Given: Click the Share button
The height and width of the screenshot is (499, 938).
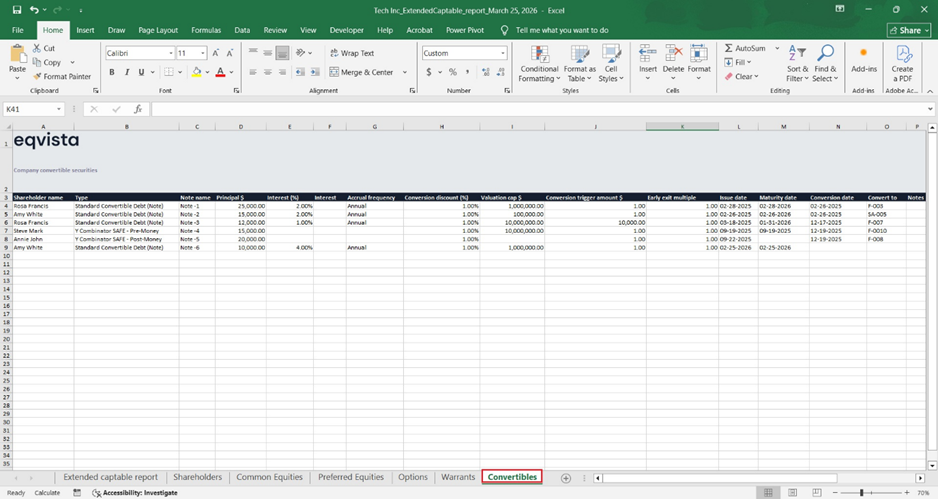Looking at the screenshot, I should point(908,30).
